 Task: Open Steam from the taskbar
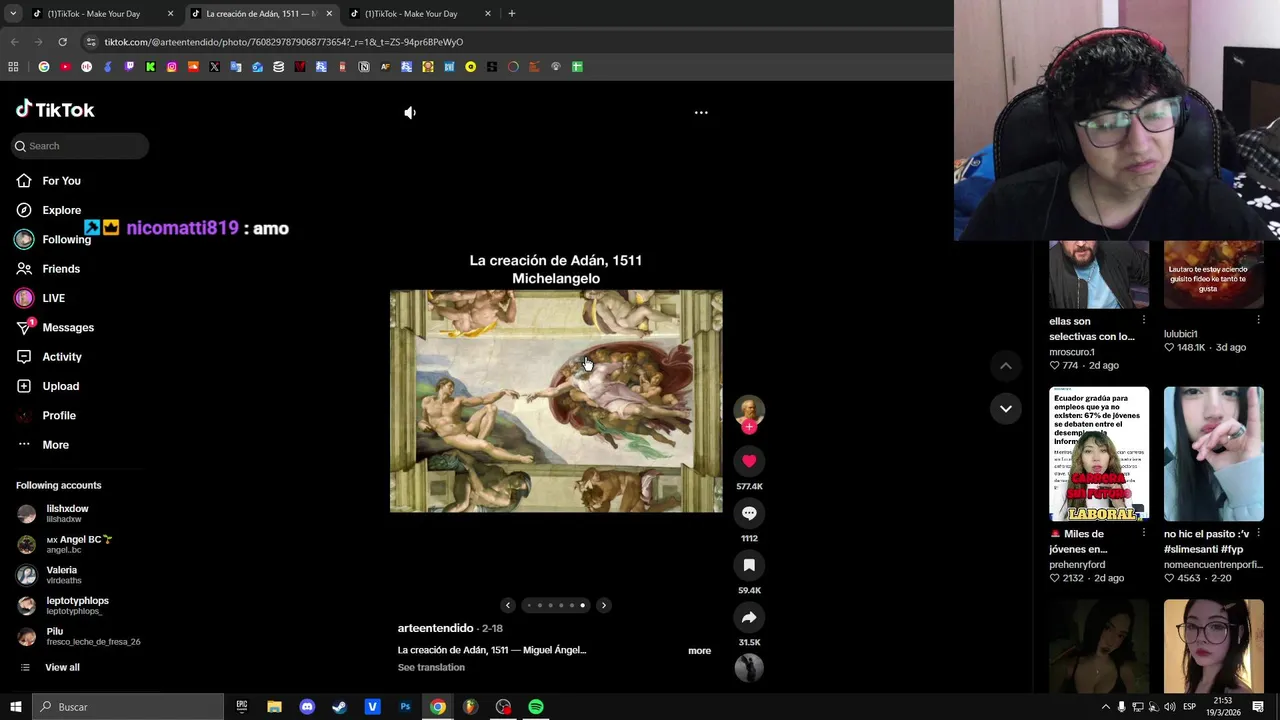pyautogui.click(x=339, y=707)
